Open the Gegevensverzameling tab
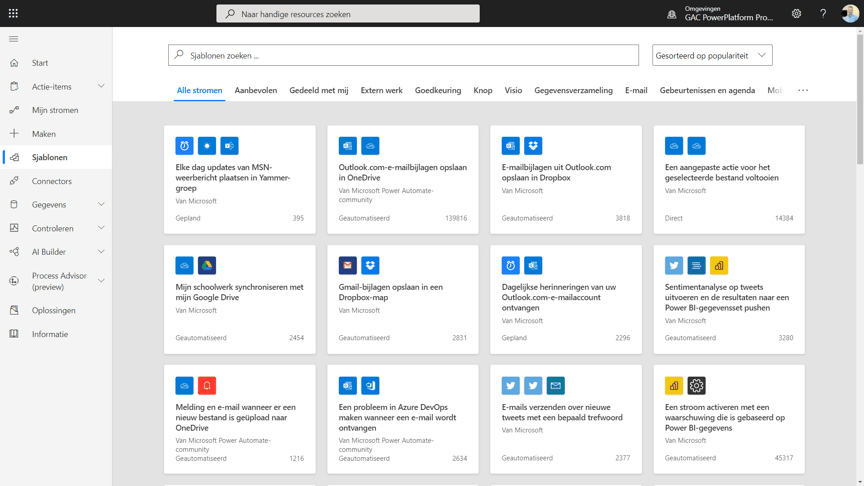Screen dimensions: 864x486 click(x=573, y=90)
